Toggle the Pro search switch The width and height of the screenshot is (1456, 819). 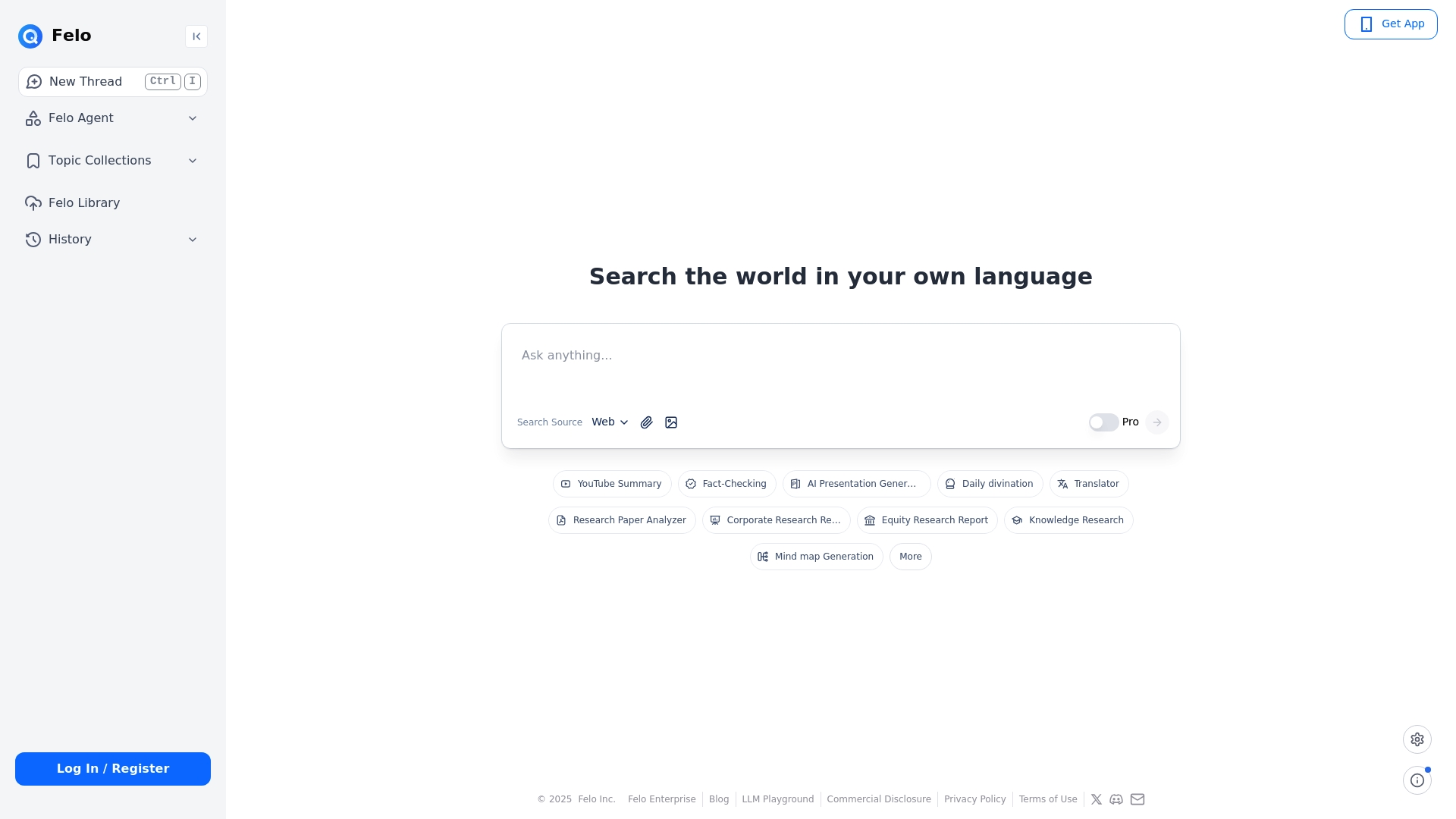pyautogui.click(x=1103, y=422)
